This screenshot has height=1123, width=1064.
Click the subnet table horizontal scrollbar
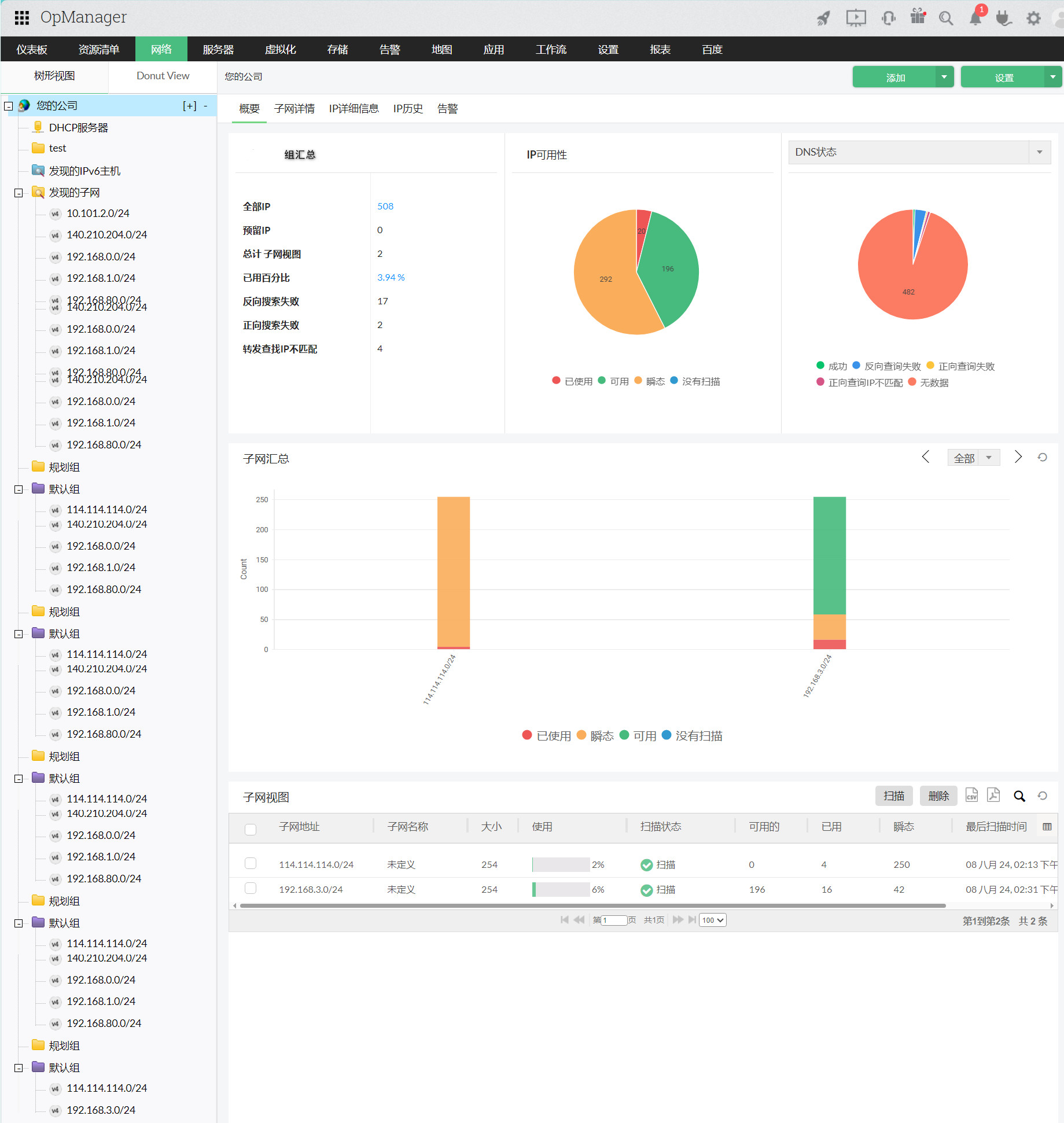click(x=593, y=905)
